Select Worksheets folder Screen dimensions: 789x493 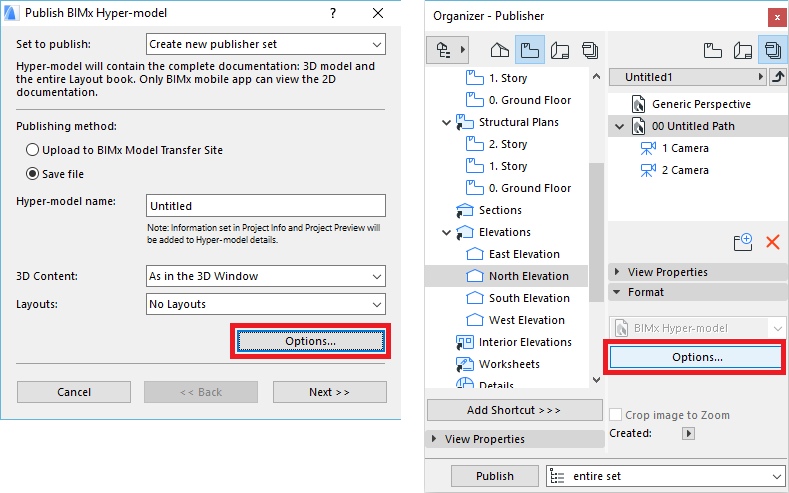(509, 364)
